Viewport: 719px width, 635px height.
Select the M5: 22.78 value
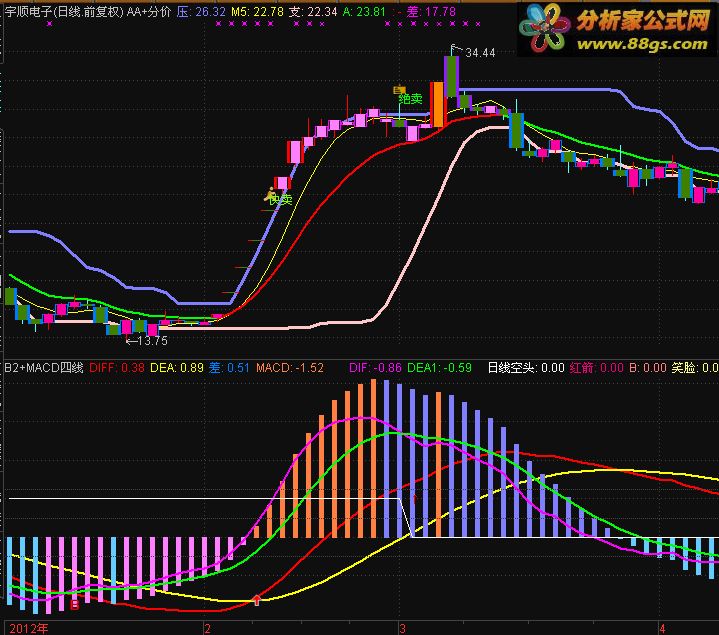coord(257,11)
